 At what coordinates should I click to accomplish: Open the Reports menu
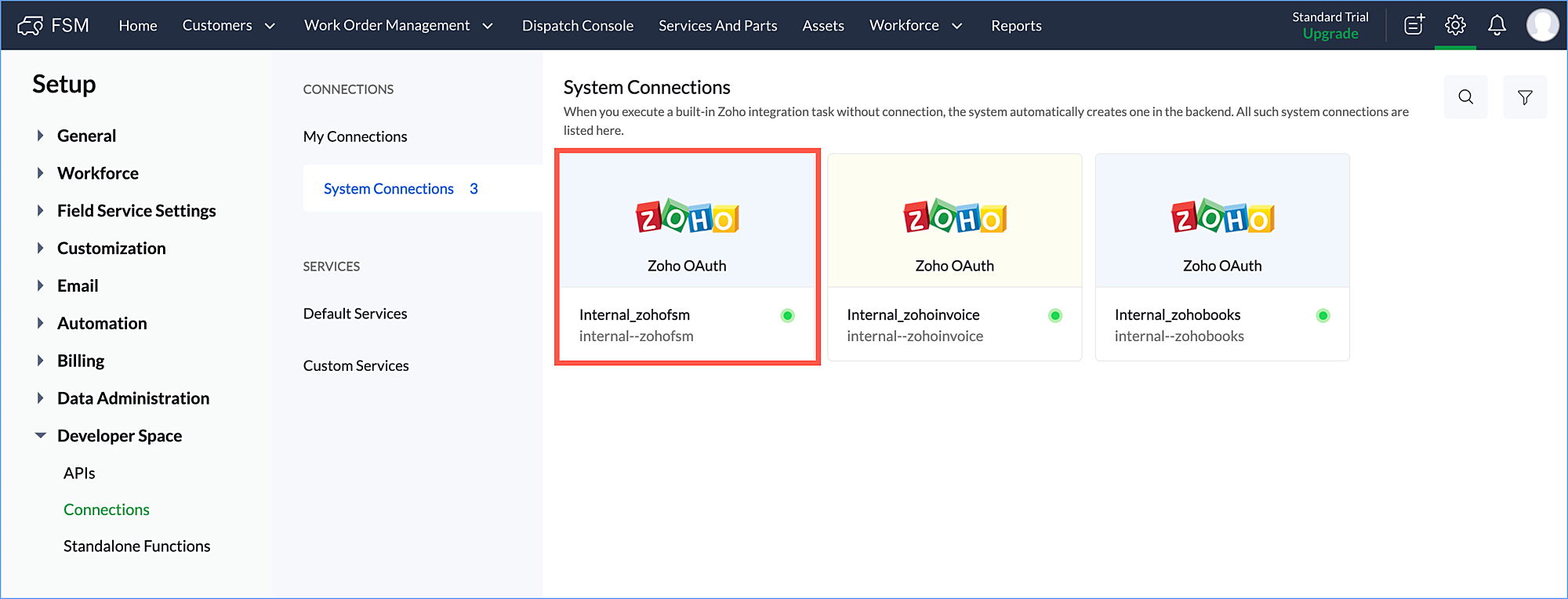click(1016, 26)
